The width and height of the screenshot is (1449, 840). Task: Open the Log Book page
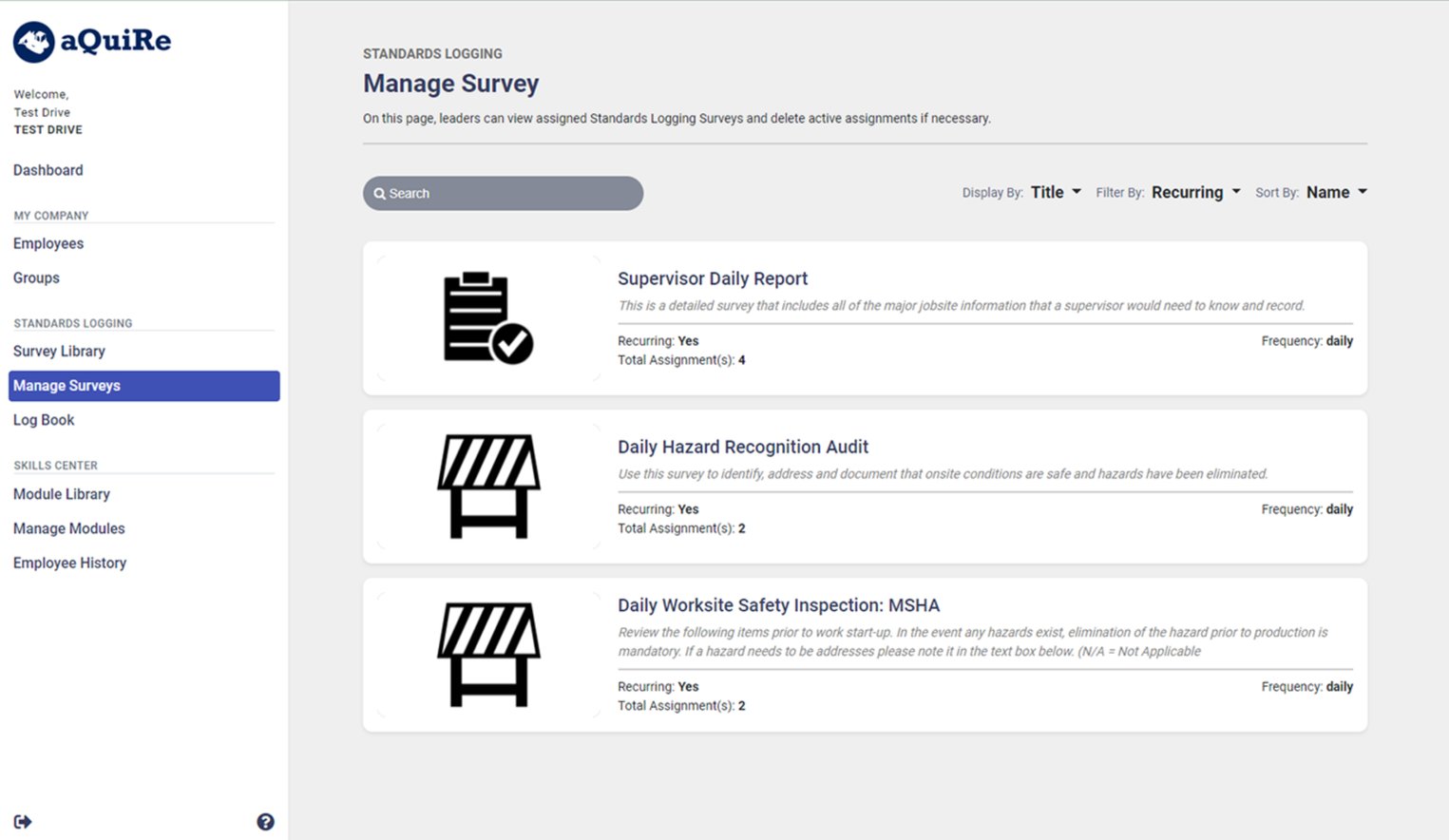click(44, 420)
